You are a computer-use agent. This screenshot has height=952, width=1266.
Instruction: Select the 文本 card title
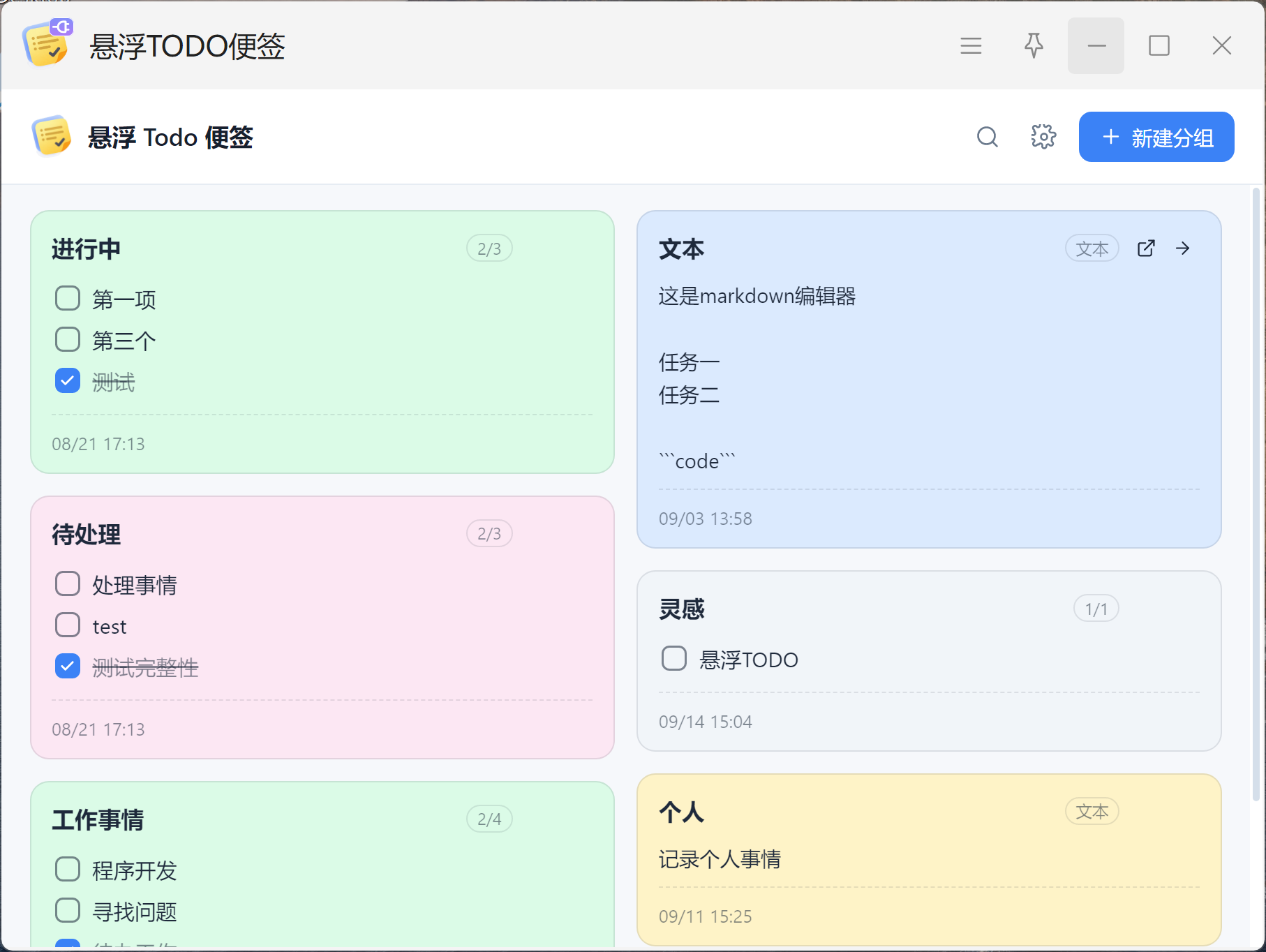(x=682, y=249)
